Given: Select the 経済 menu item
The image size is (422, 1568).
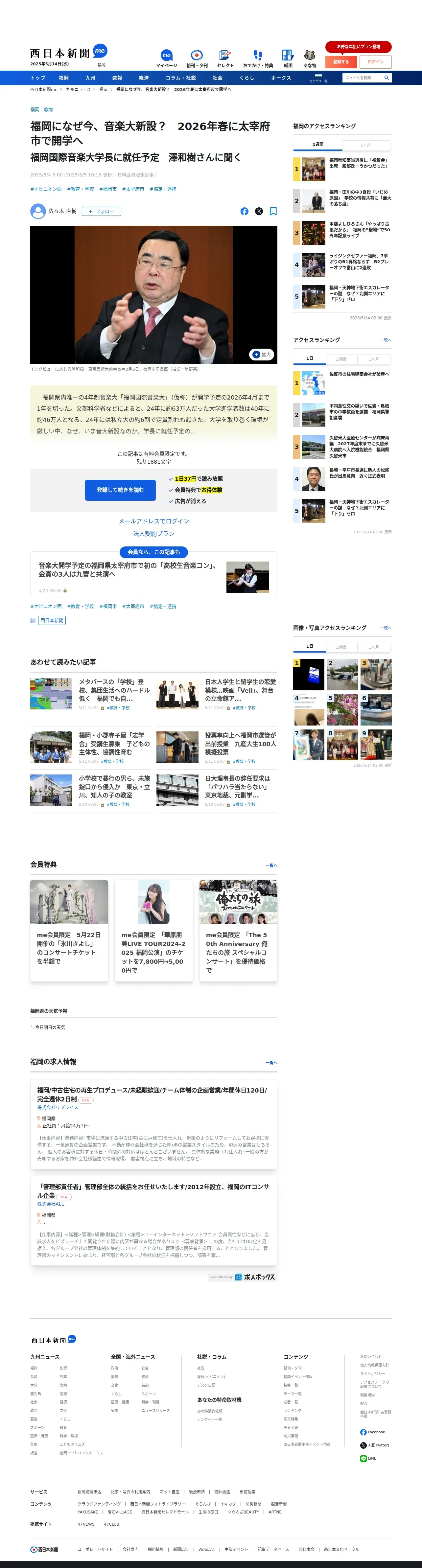Looking at the screenshot, I should [144, 78].
